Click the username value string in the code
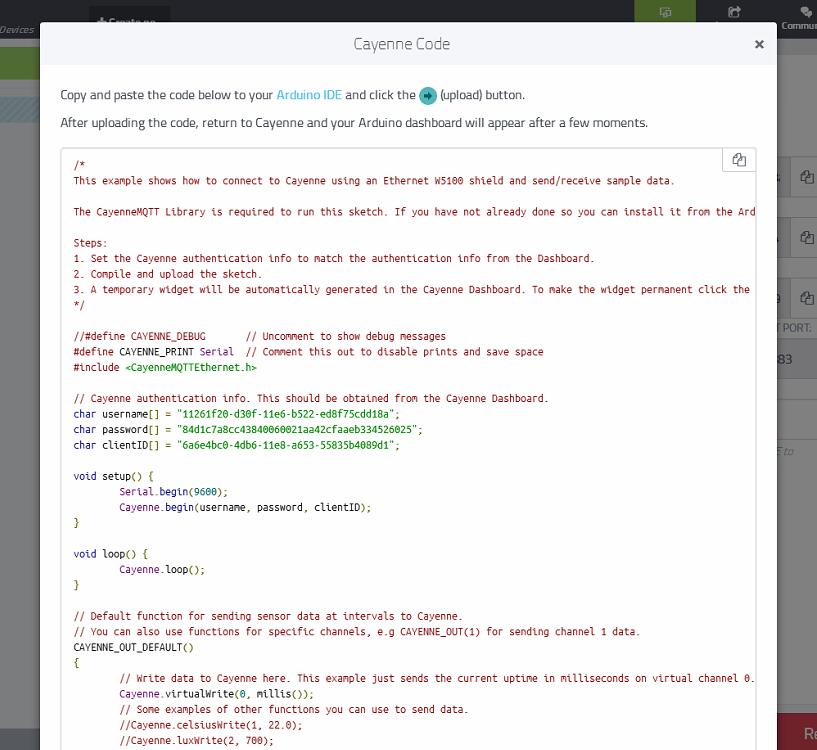The image size is (817, 750). point(286,414)
